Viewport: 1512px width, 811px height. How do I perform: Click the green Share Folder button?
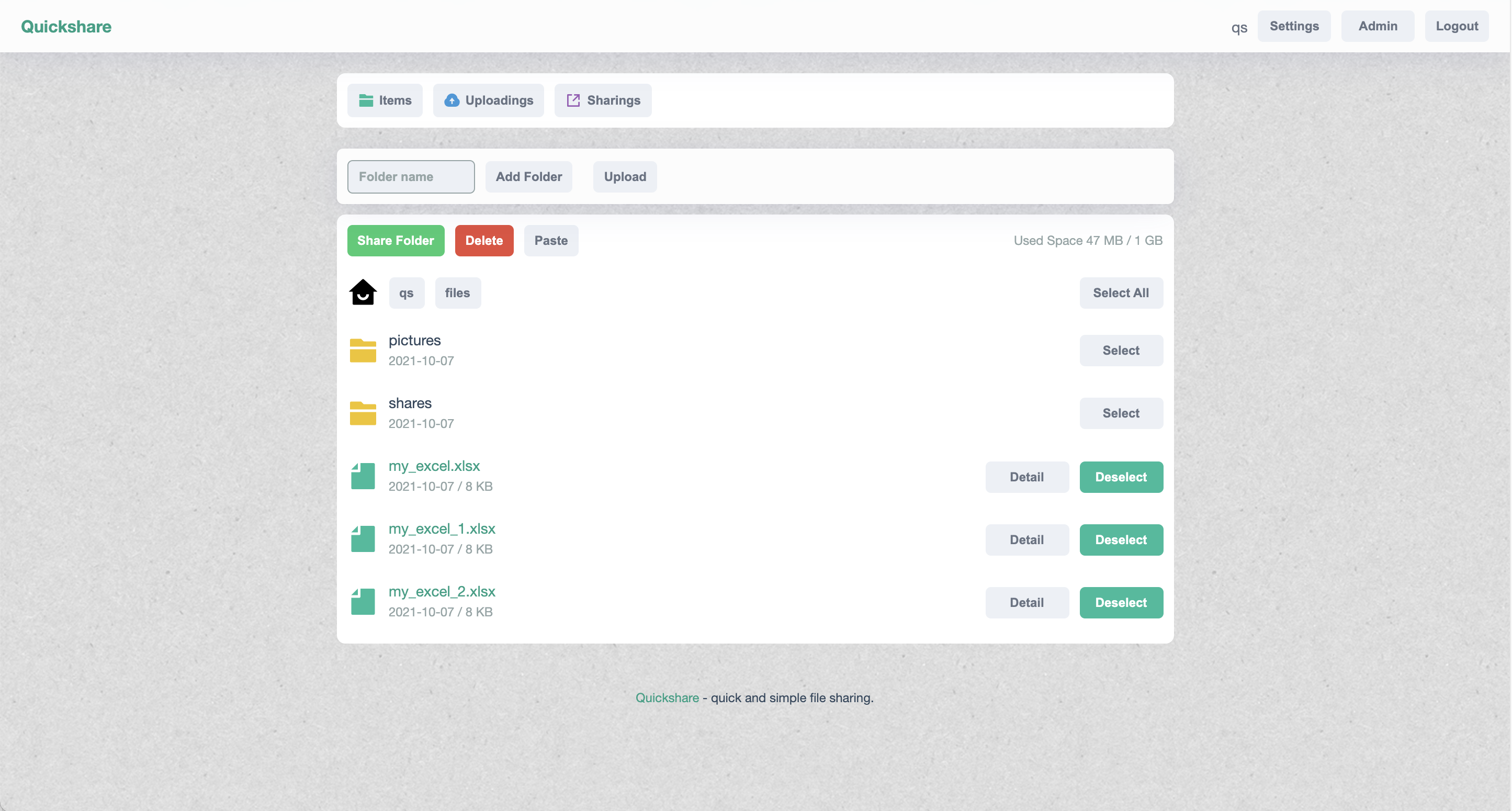[x=396, y=241]
